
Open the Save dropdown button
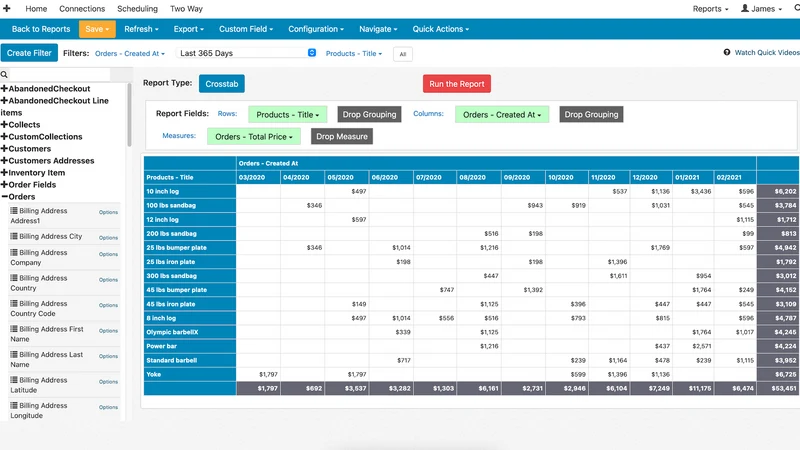(x=97, y=29)
